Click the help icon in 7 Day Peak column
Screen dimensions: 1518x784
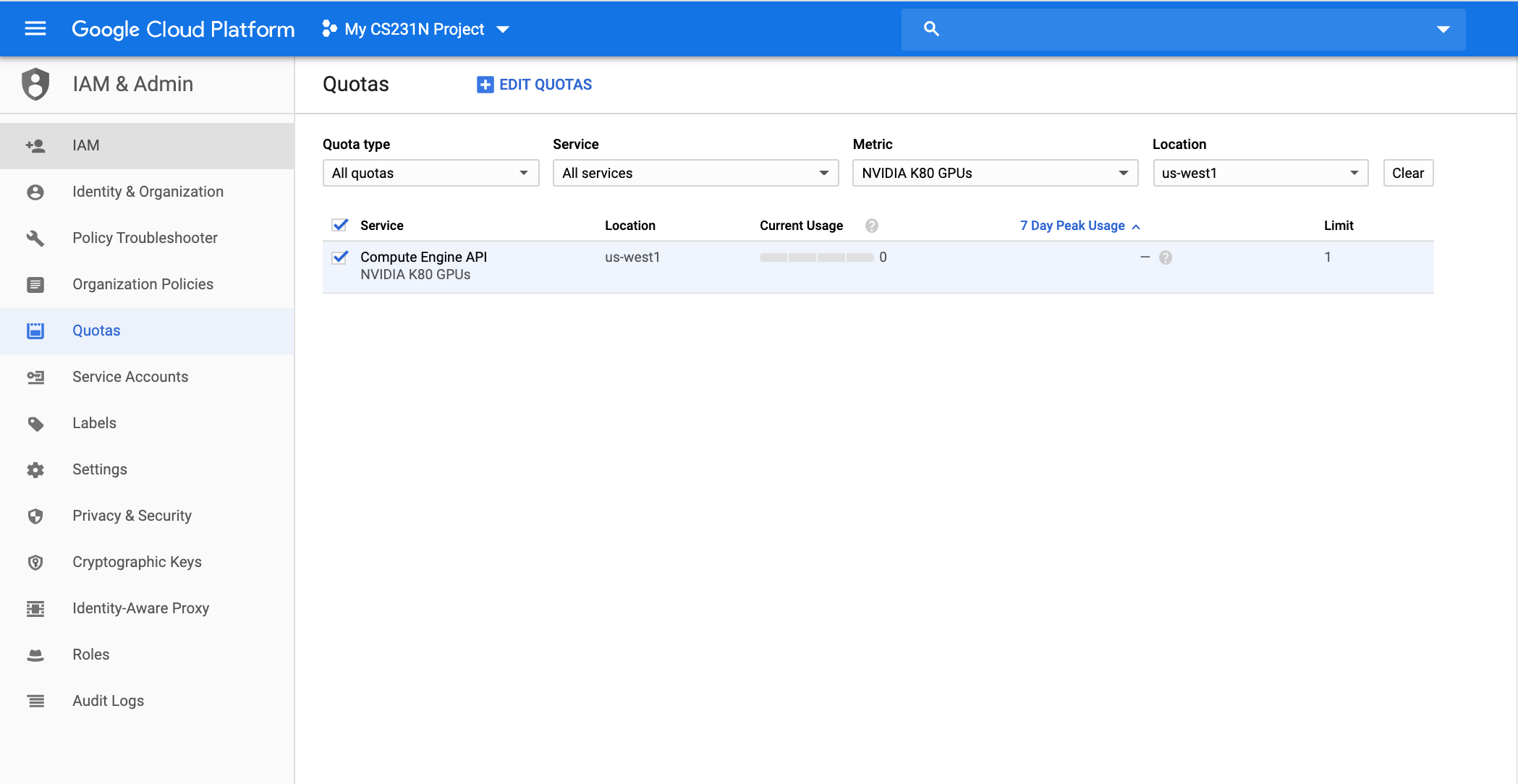point(1166,257)
